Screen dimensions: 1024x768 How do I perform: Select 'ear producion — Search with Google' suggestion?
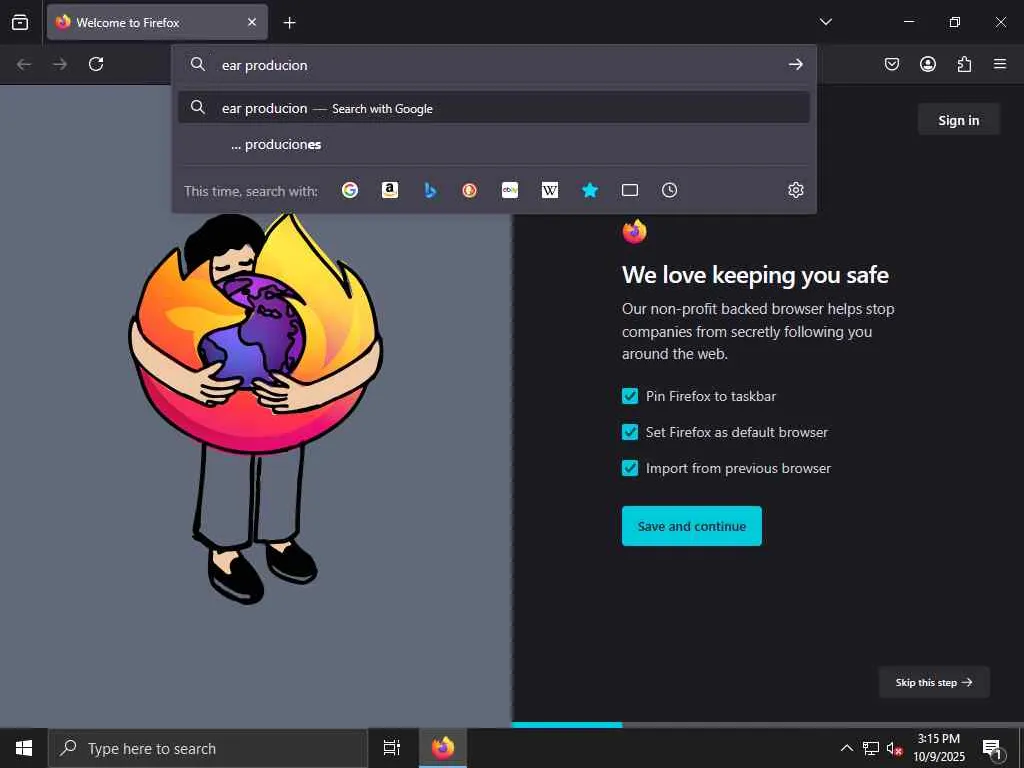[x=494, y=108]
